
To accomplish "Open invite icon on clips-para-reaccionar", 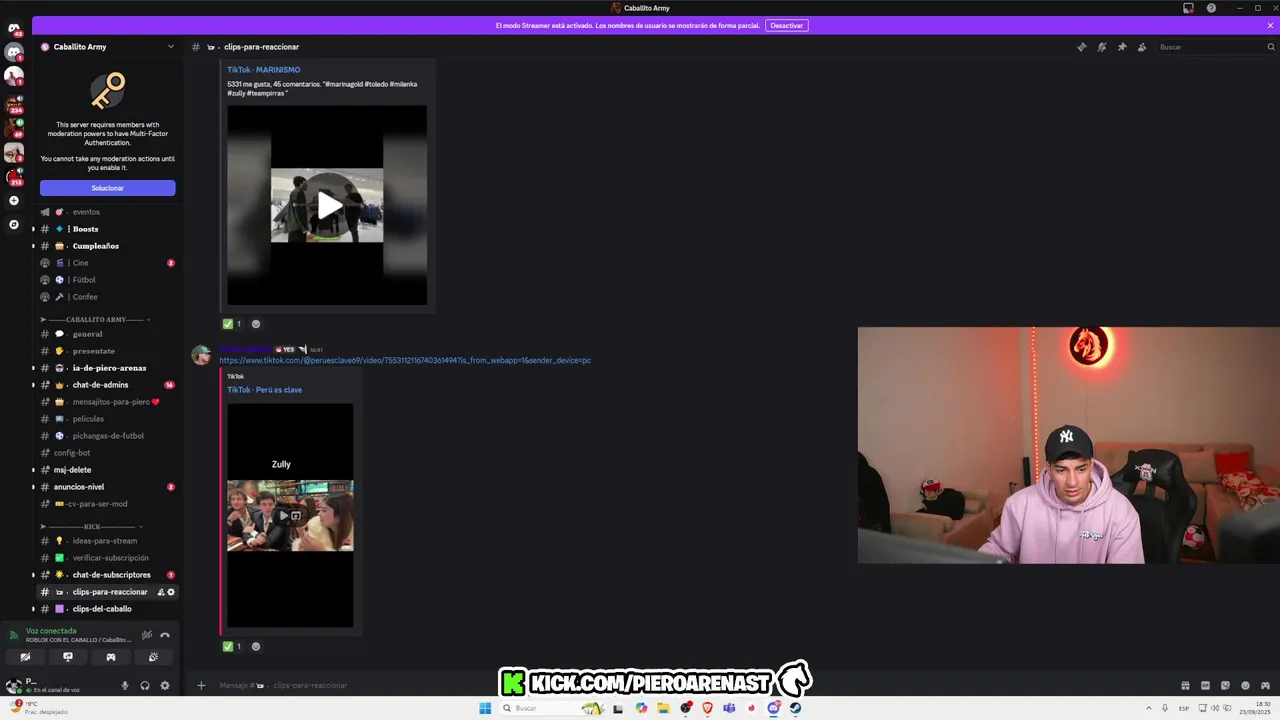I will click(161, 592).
